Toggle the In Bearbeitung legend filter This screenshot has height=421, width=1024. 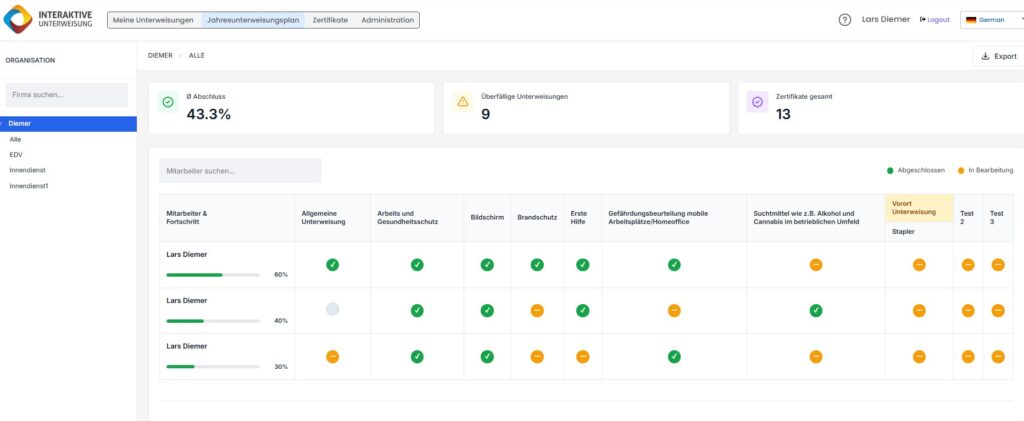984,171
